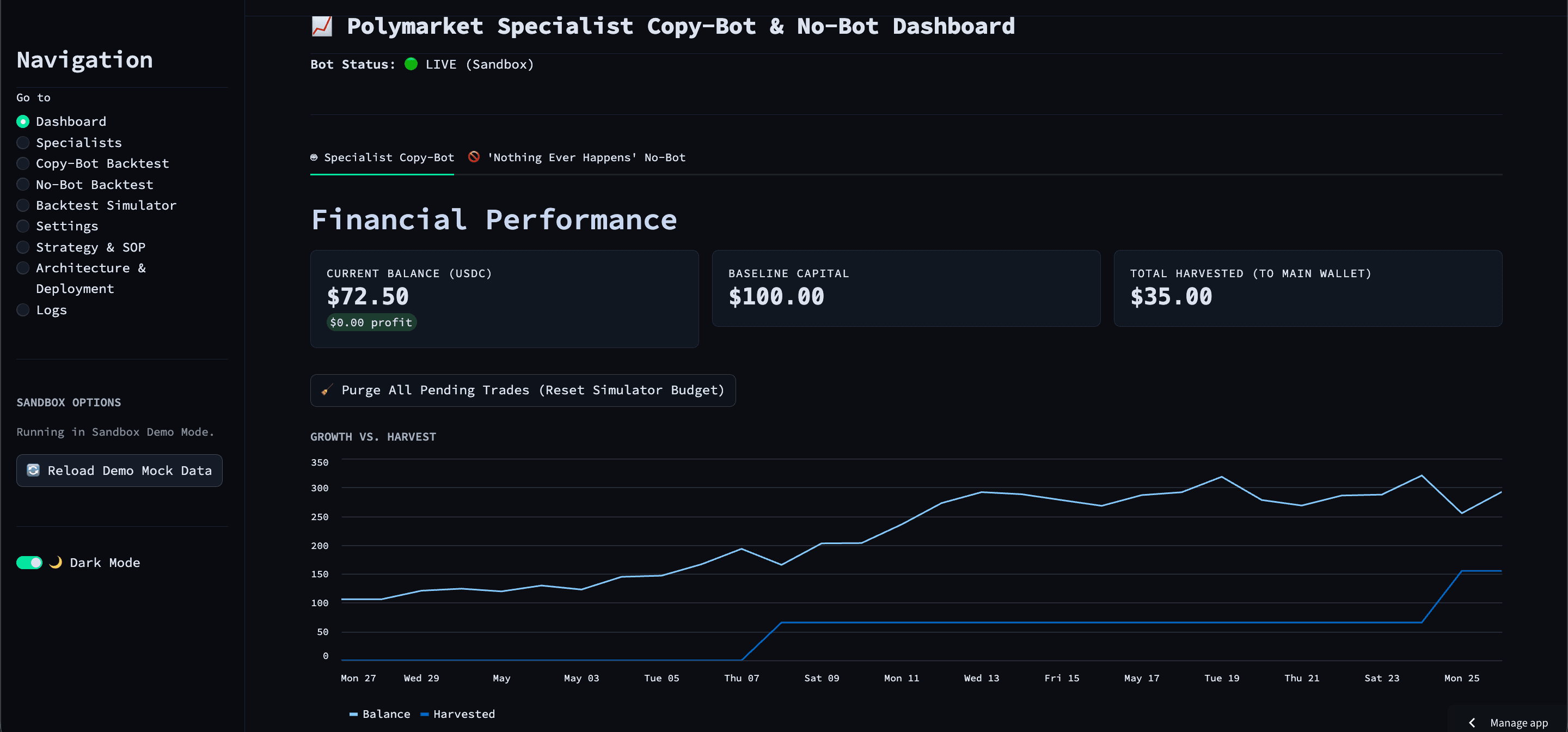Screen dimensions: 1568x732
Task: Click the $0.00 profit badge
Action: pos(371,323)
